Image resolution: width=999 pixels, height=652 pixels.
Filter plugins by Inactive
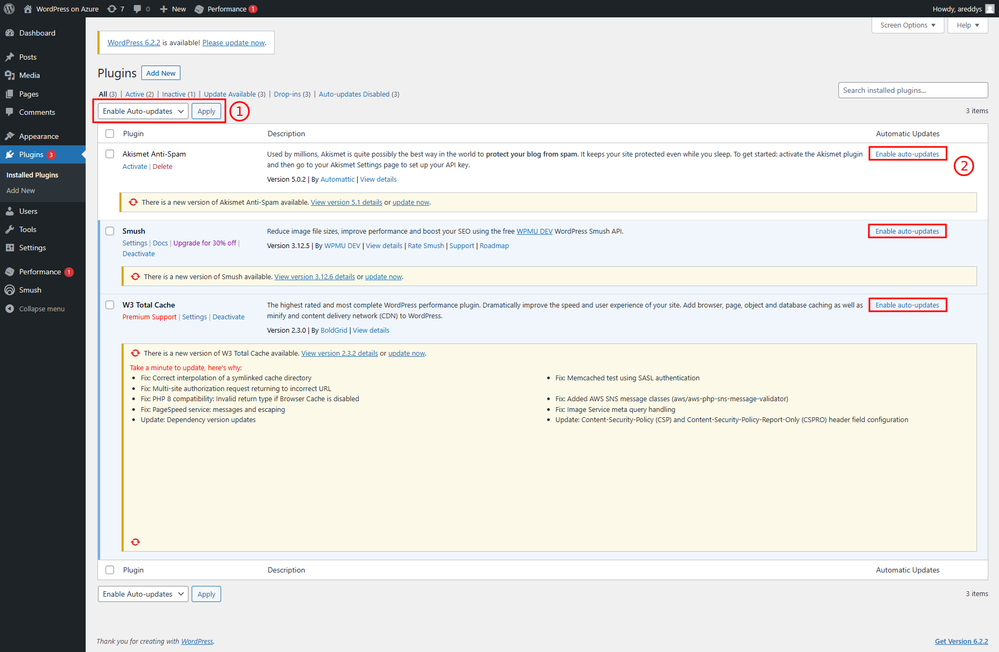point(174,94)
